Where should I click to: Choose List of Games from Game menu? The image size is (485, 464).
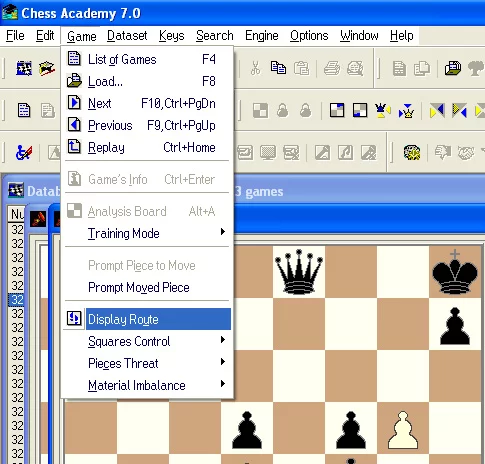[x=147, y=59]
